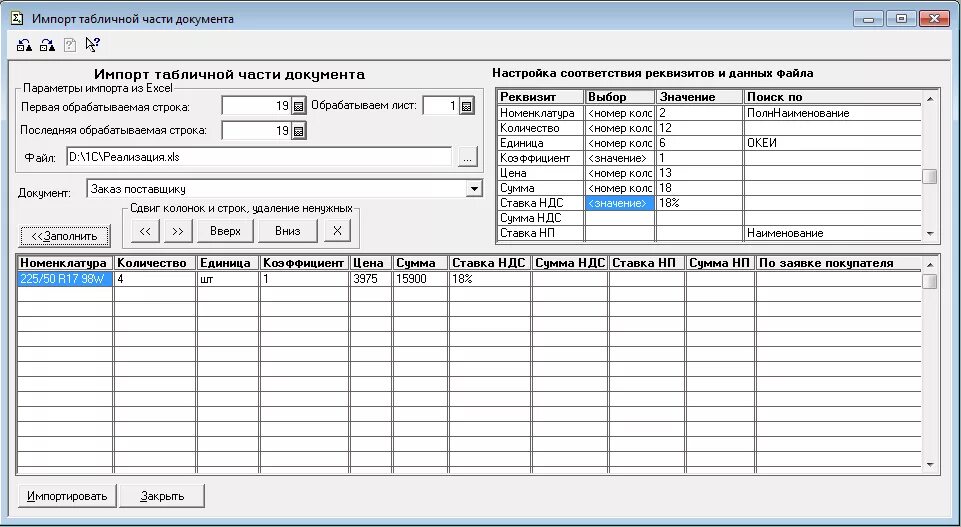961x527 pixels.
Task: Click up arrow of data table scrollbar
Action: tap(930, 264)
